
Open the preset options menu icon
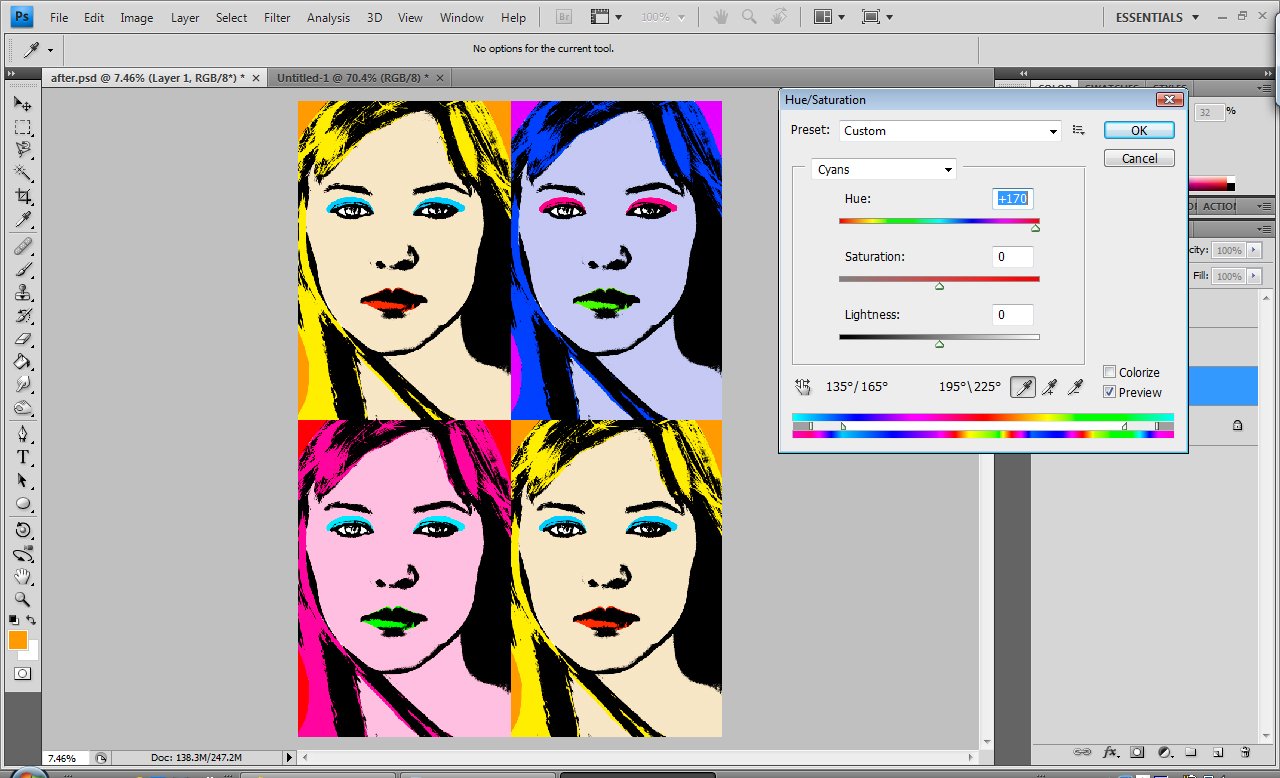1078,130
